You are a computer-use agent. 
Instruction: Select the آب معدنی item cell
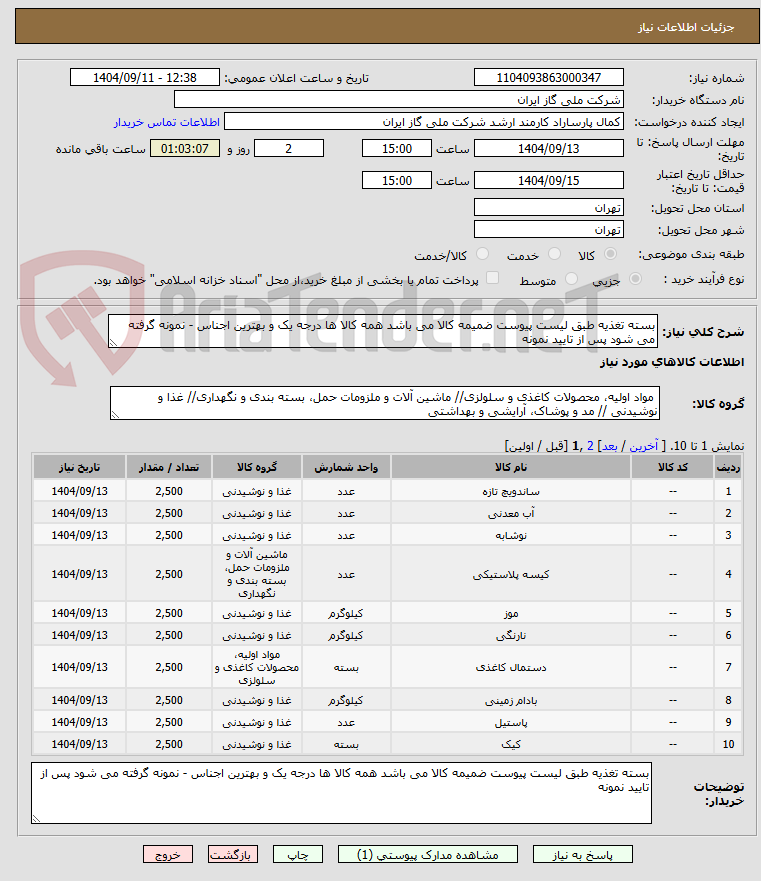pos(511,513)
